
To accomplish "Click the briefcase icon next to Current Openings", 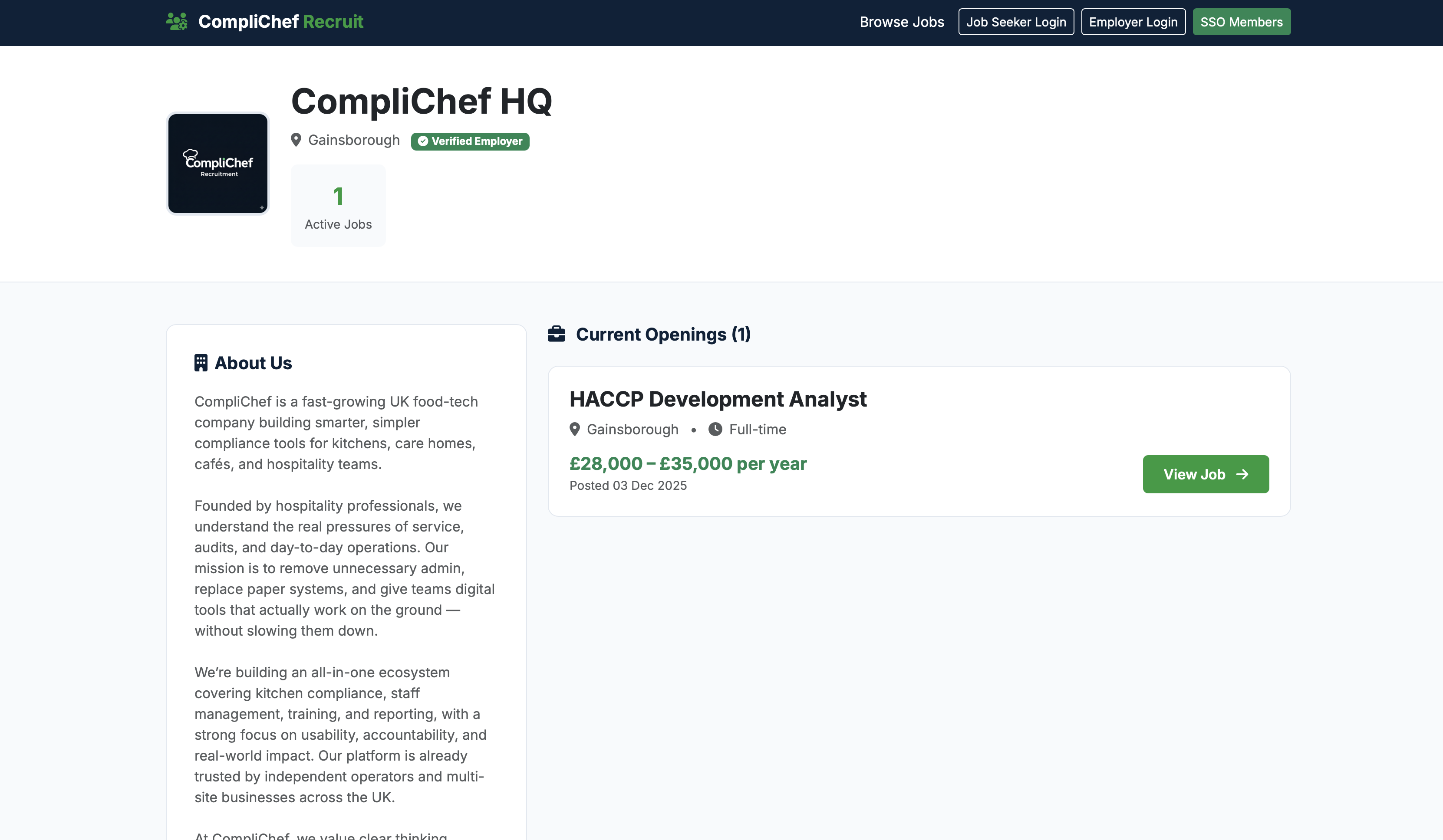I will click(x=555, y=334).
